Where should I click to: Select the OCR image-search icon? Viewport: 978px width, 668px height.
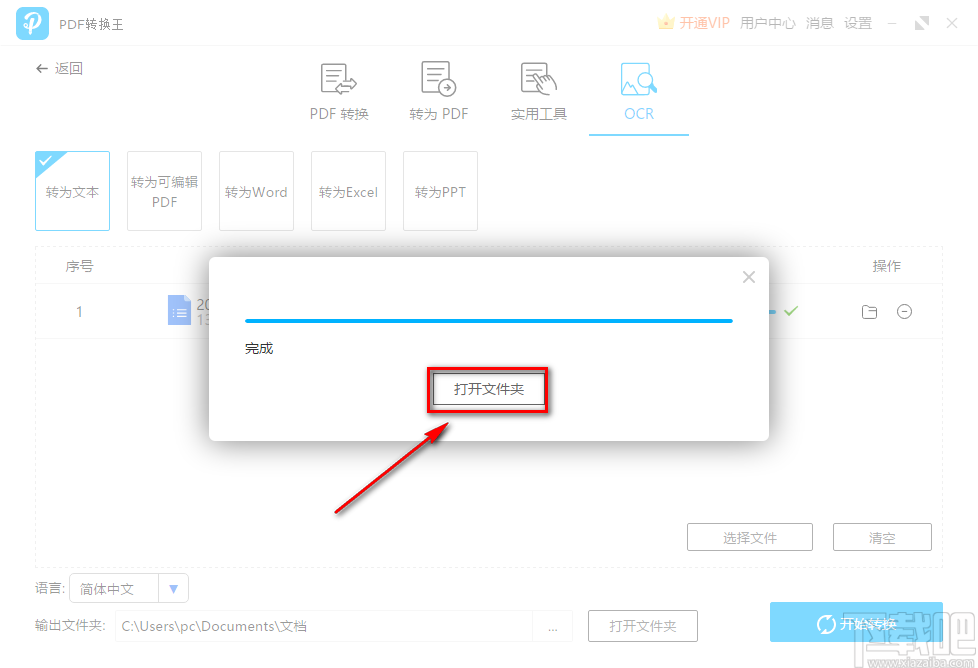(638, 78)
